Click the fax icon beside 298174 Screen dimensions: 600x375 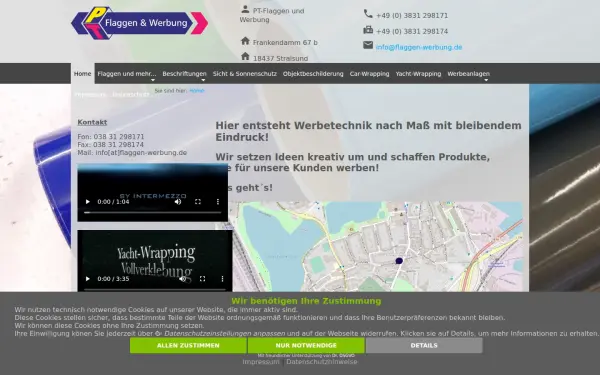[368, 30]
